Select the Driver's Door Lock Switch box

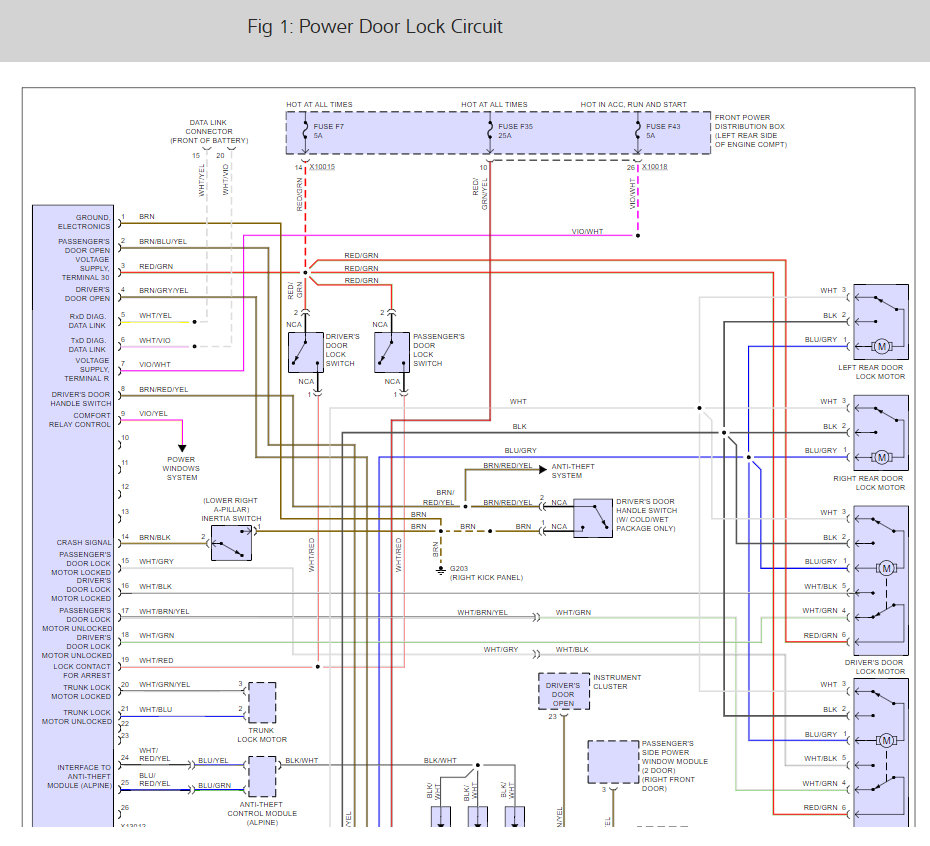pos(304,352)
